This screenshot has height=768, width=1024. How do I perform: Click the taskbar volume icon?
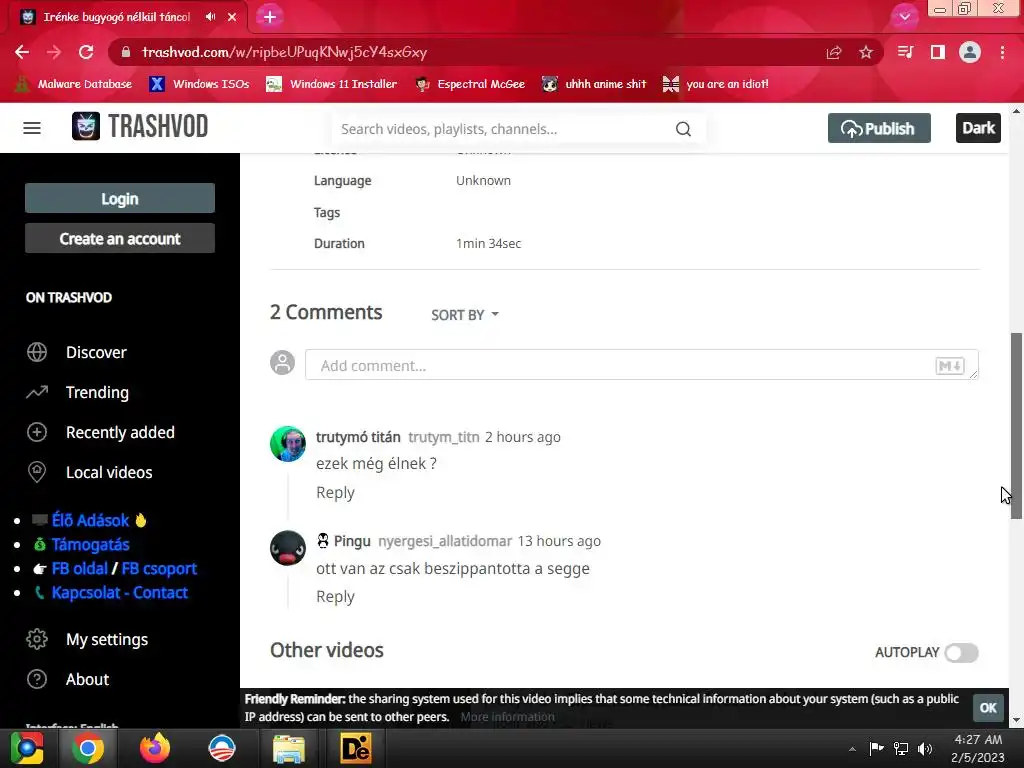(925, 748)
